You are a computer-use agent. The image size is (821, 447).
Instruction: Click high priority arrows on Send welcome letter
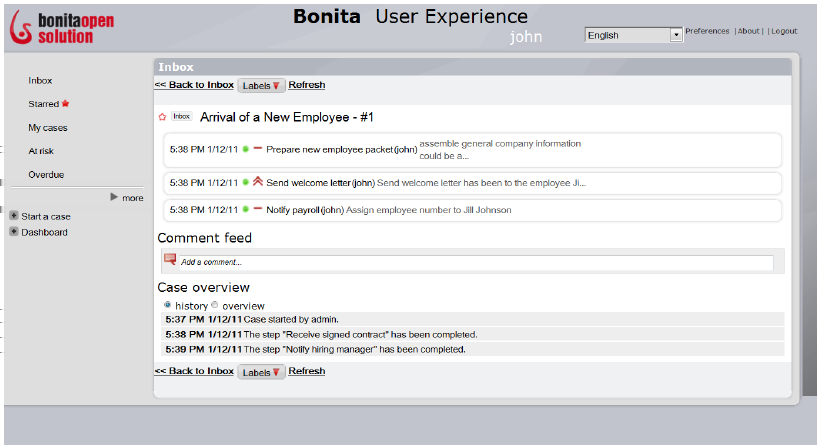tap(258, 181)
